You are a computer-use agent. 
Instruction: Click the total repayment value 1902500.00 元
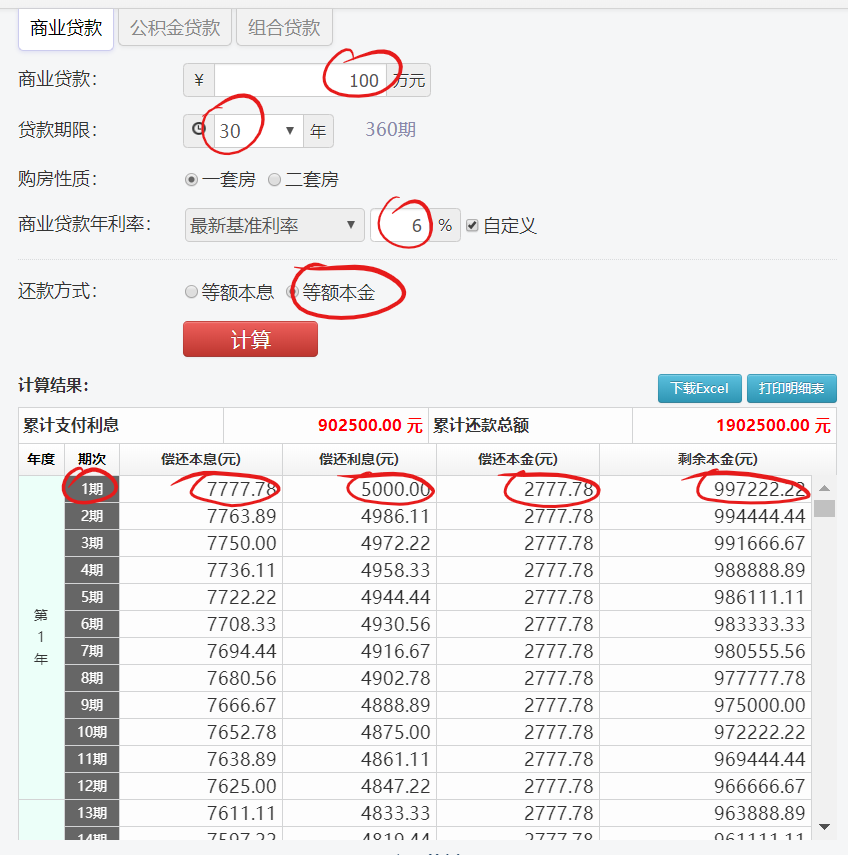coord(773,425)
